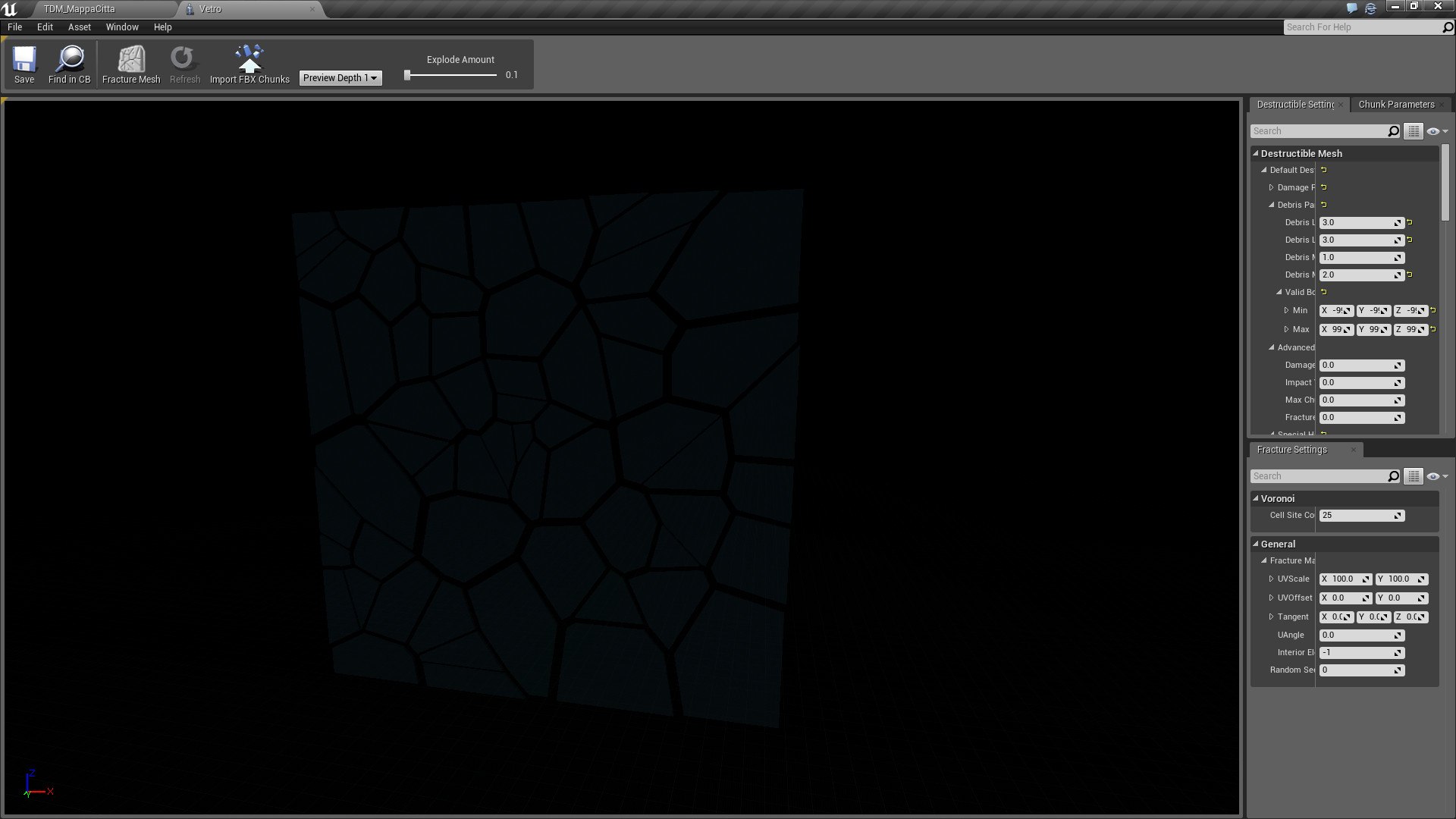
Task: Click the Find in CB magnifier icon
Action: pyautogui.click(x=70, y=58)
